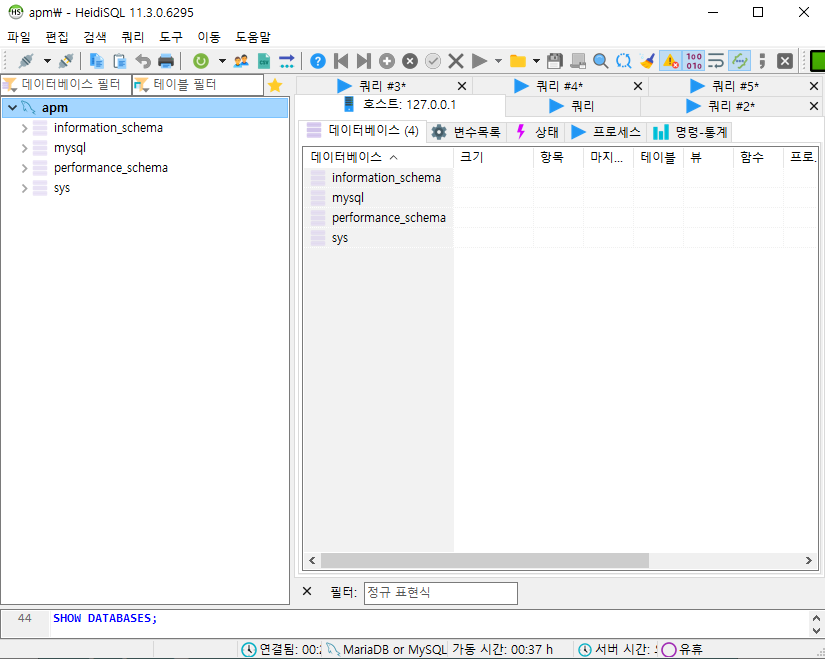Click the Save as snippet icon
Screen dimensions: 825x659
pyautogui.click(x=578, y=61)
